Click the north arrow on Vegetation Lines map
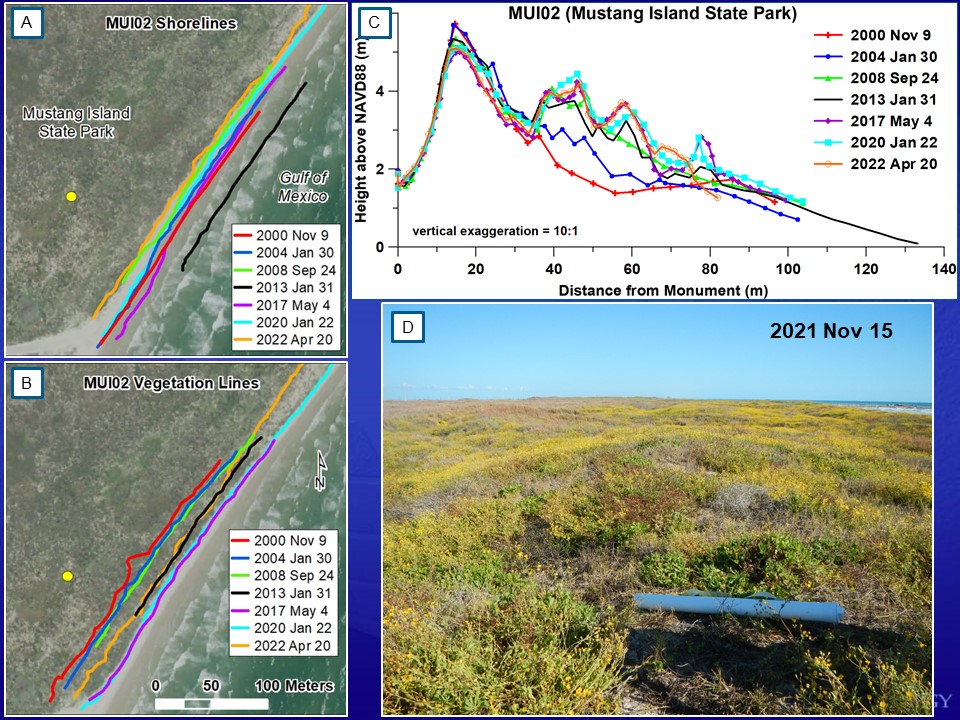 point(320,470)
